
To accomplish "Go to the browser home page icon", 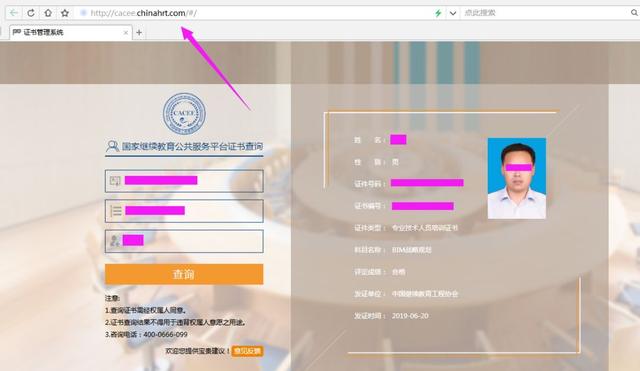I will (48, 13).
